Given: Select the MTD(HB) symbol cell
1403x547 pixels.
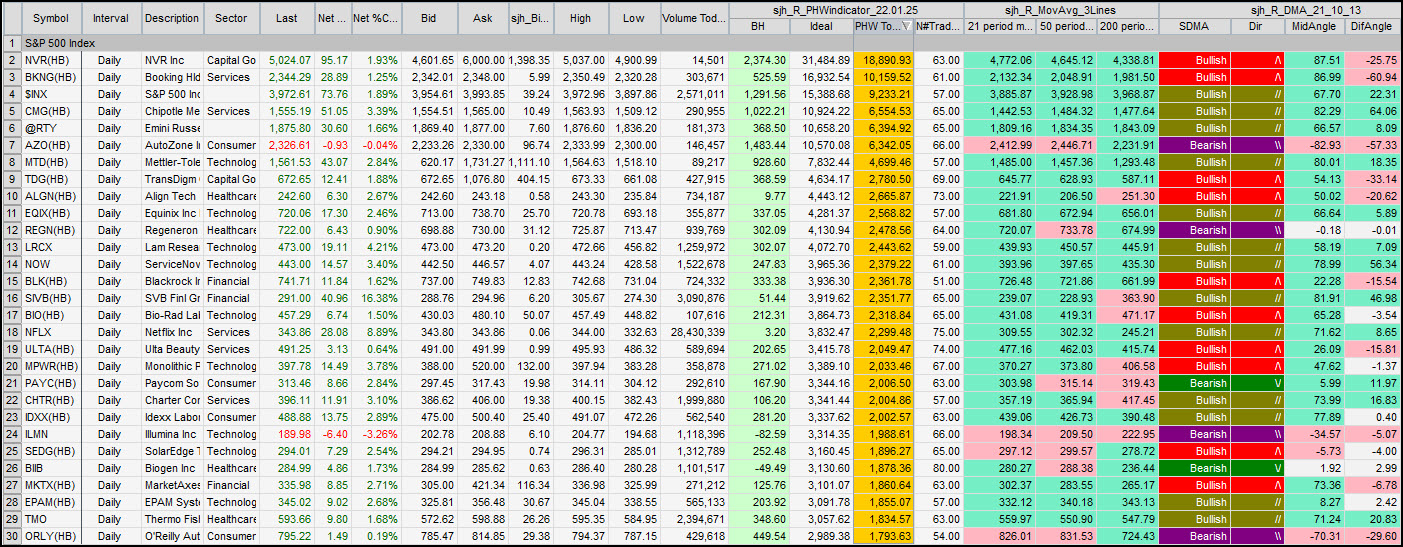Looking at the screenshot, I should (x=50, y=162).
